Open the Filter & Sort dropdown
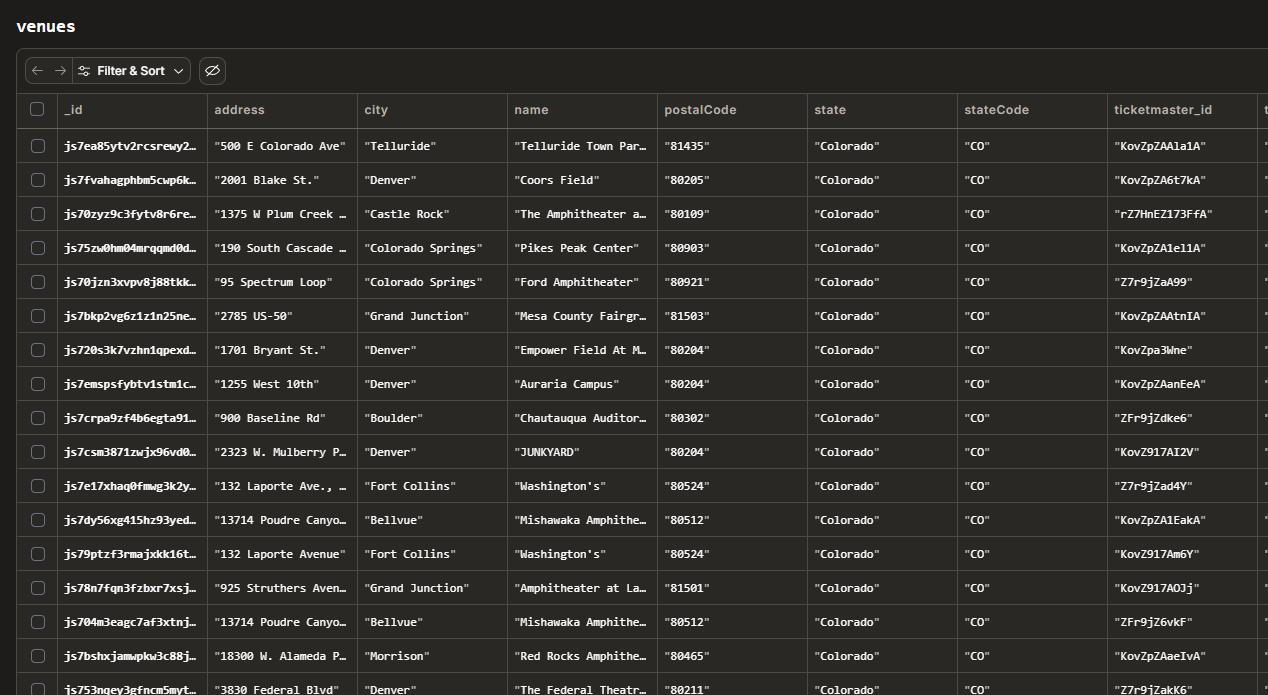 [x=132, y=71]
